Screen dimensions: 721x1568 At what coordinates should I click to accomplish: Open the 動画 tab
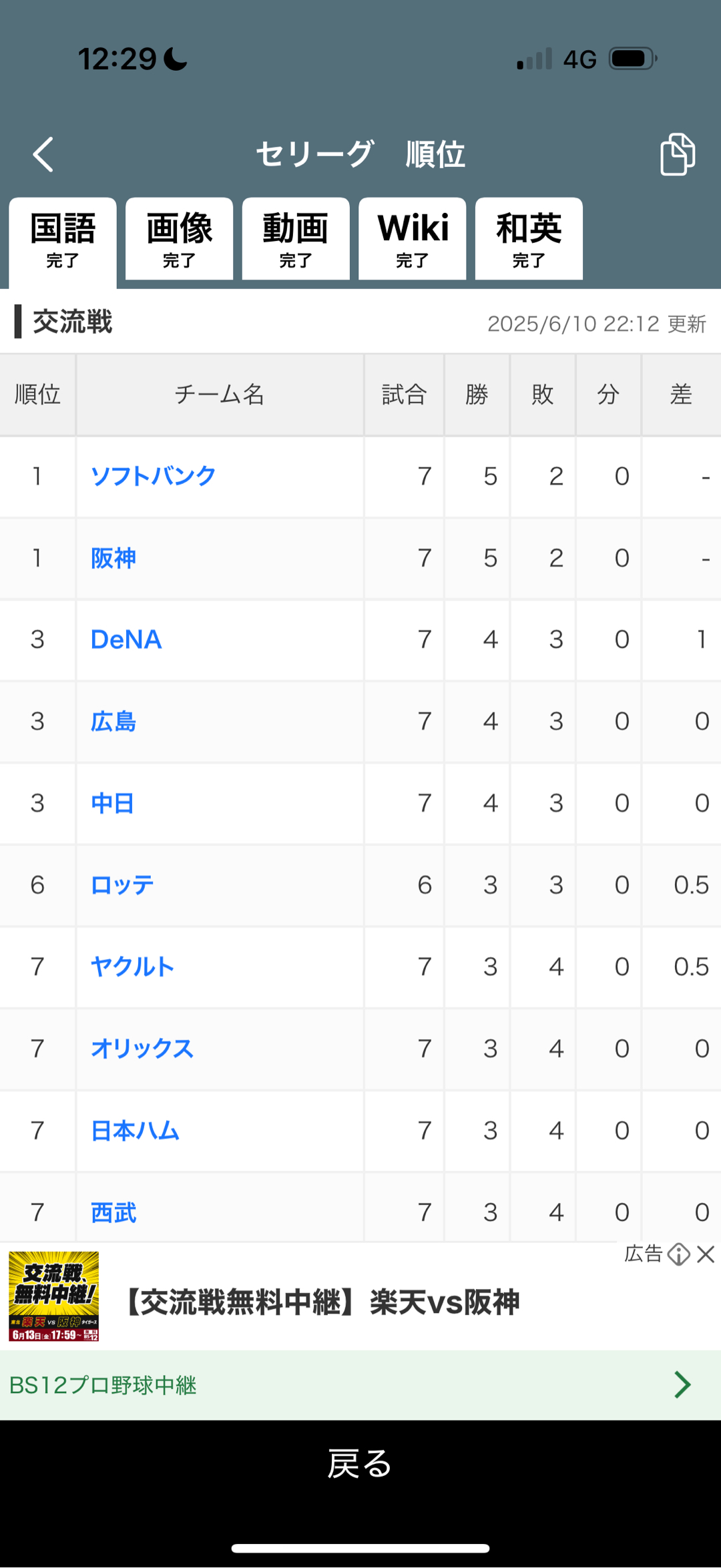[x=296, y=239]
